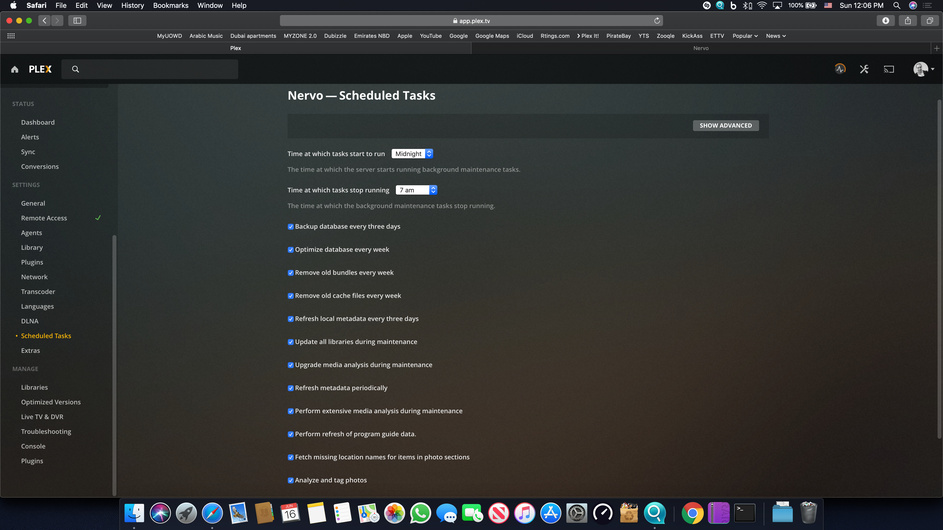Open a new Safari tab with plus
Screen dimensions: 943x530
[x=936, y=48]
